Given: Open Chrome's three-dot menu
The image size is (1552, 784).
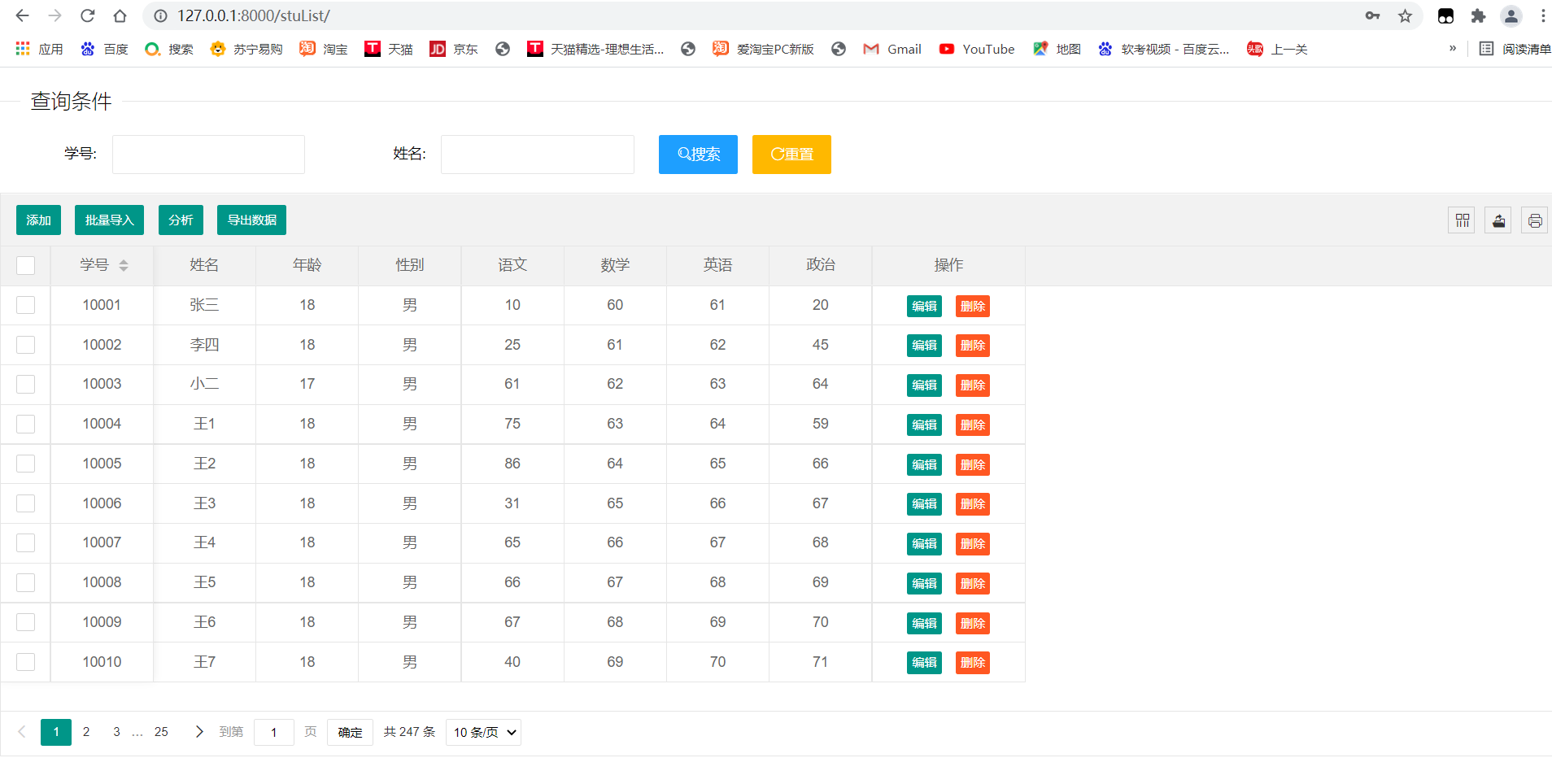Looking at the screenshot, I should coord(1542,15).
